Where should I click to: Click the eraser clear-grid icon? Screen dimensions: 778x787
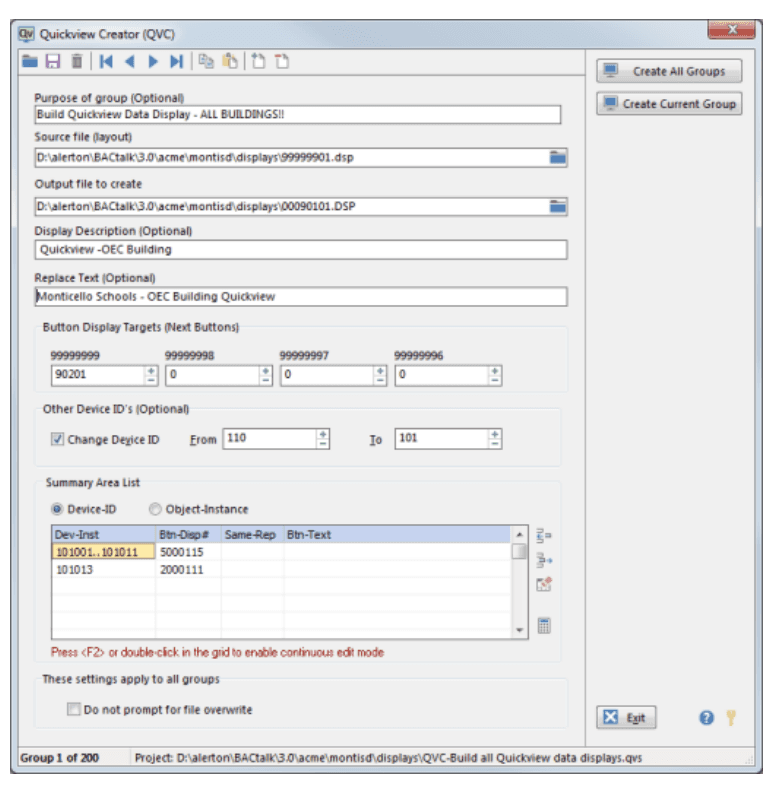coord(544,585)
